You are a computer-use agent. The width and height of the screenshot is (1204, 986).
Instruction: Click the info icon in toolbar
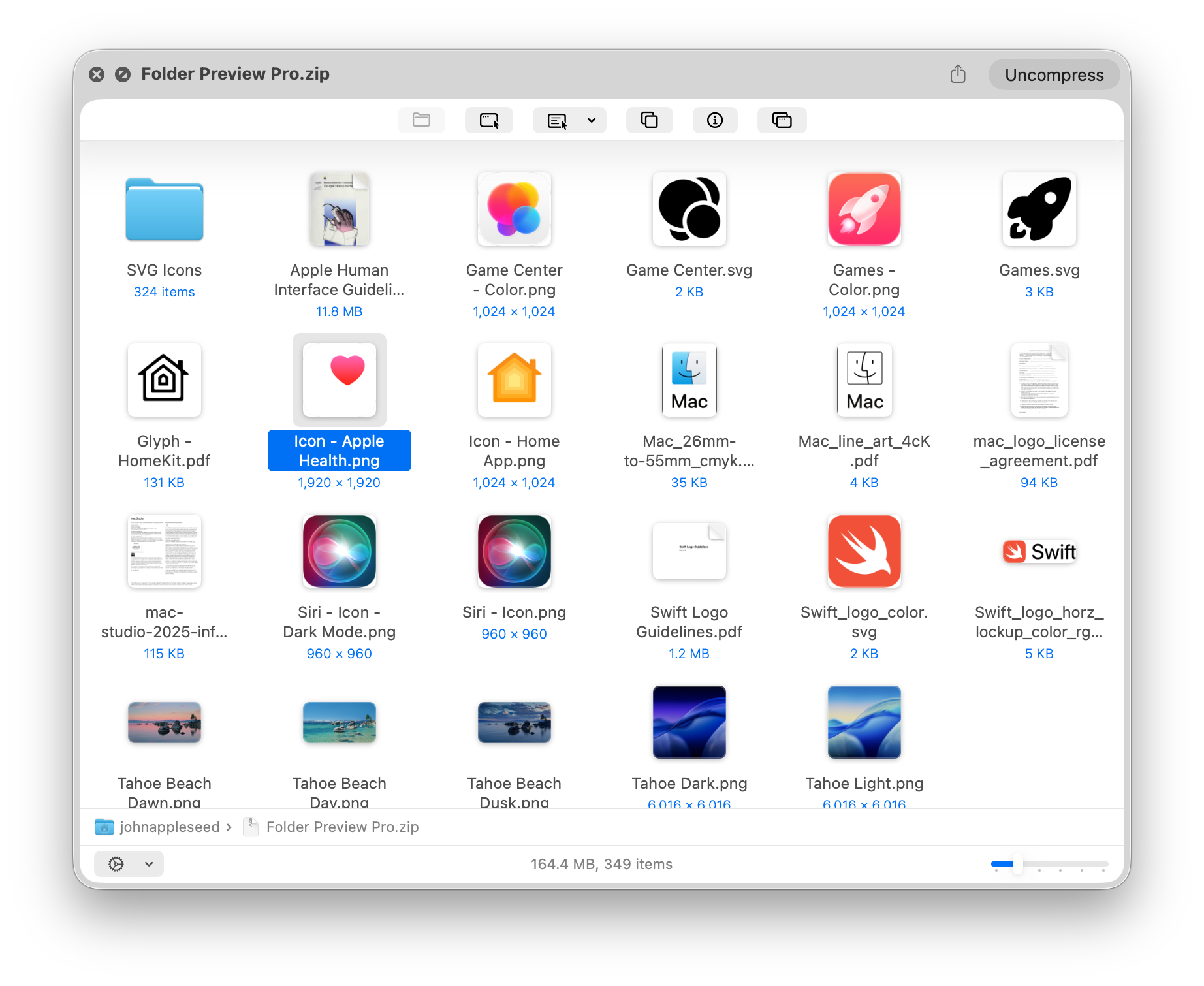[715, 120]
